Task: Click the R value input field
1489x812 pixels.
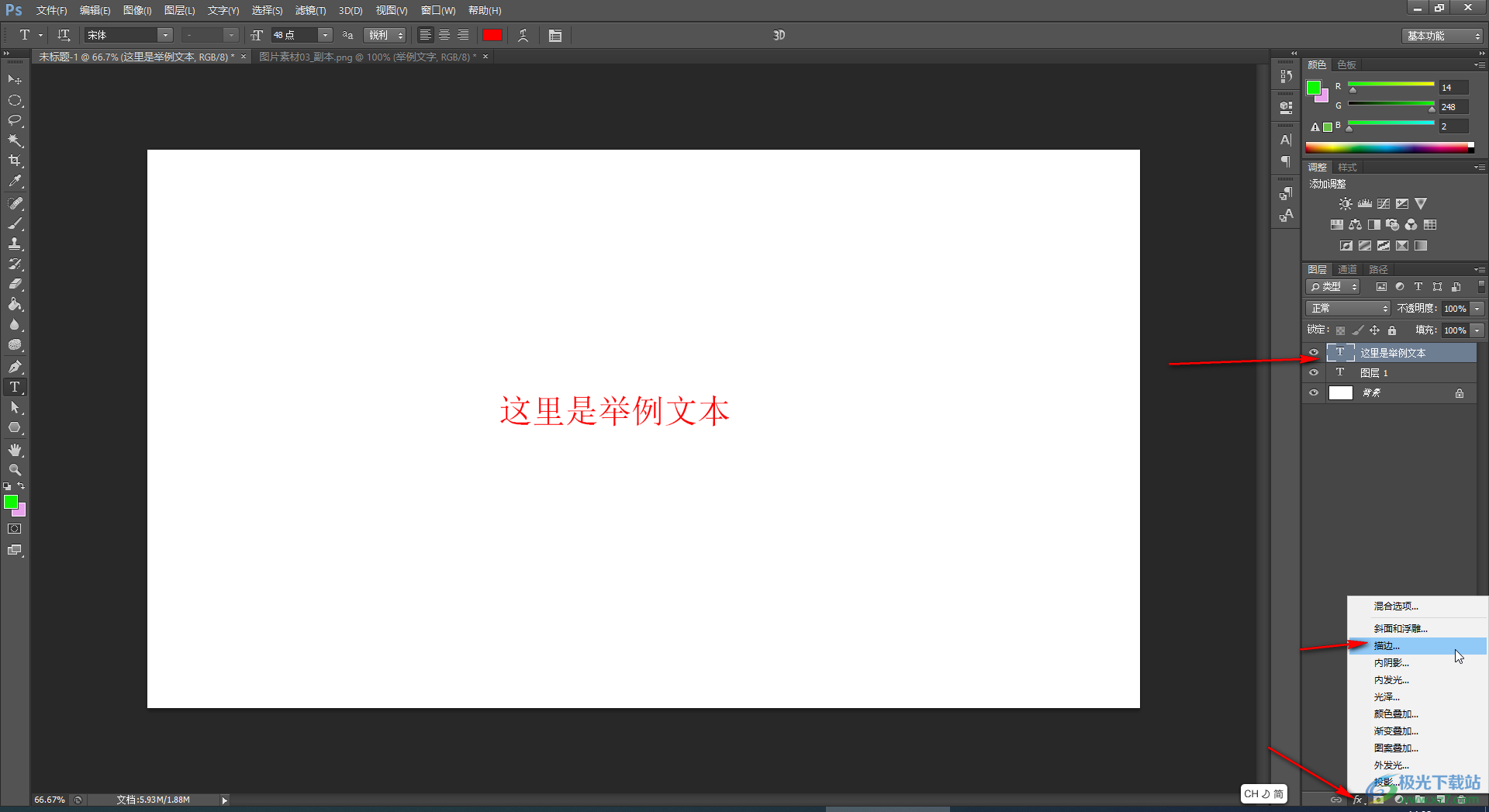Action: coord(1453,88)
